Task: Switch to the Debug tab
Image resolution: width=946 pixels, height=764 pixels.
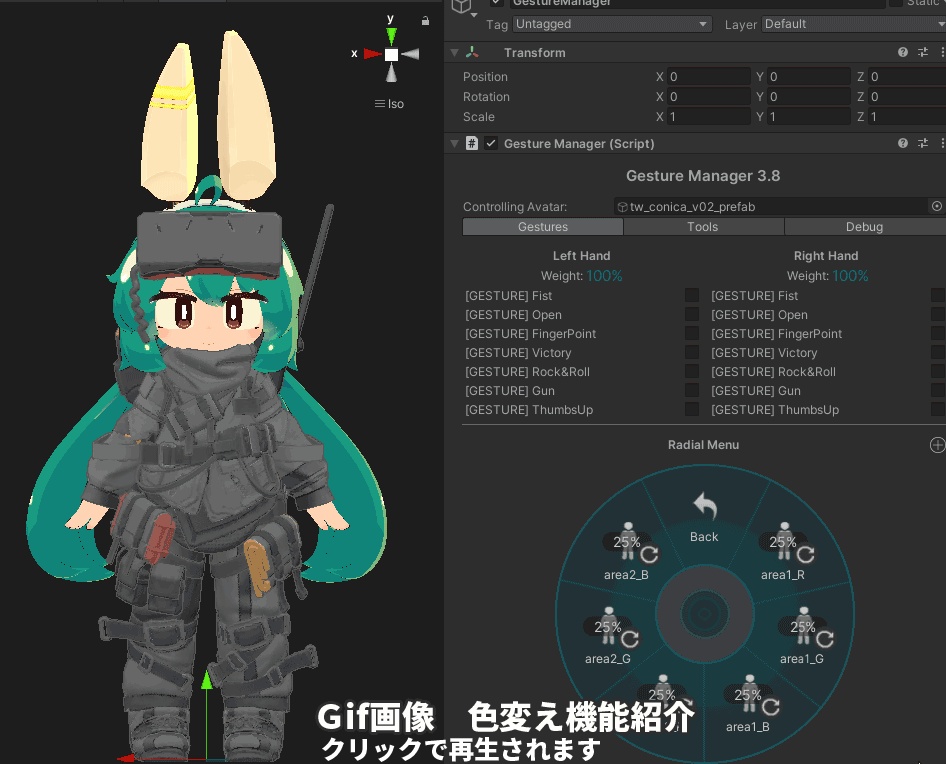Action: click(x=864, y=227)
